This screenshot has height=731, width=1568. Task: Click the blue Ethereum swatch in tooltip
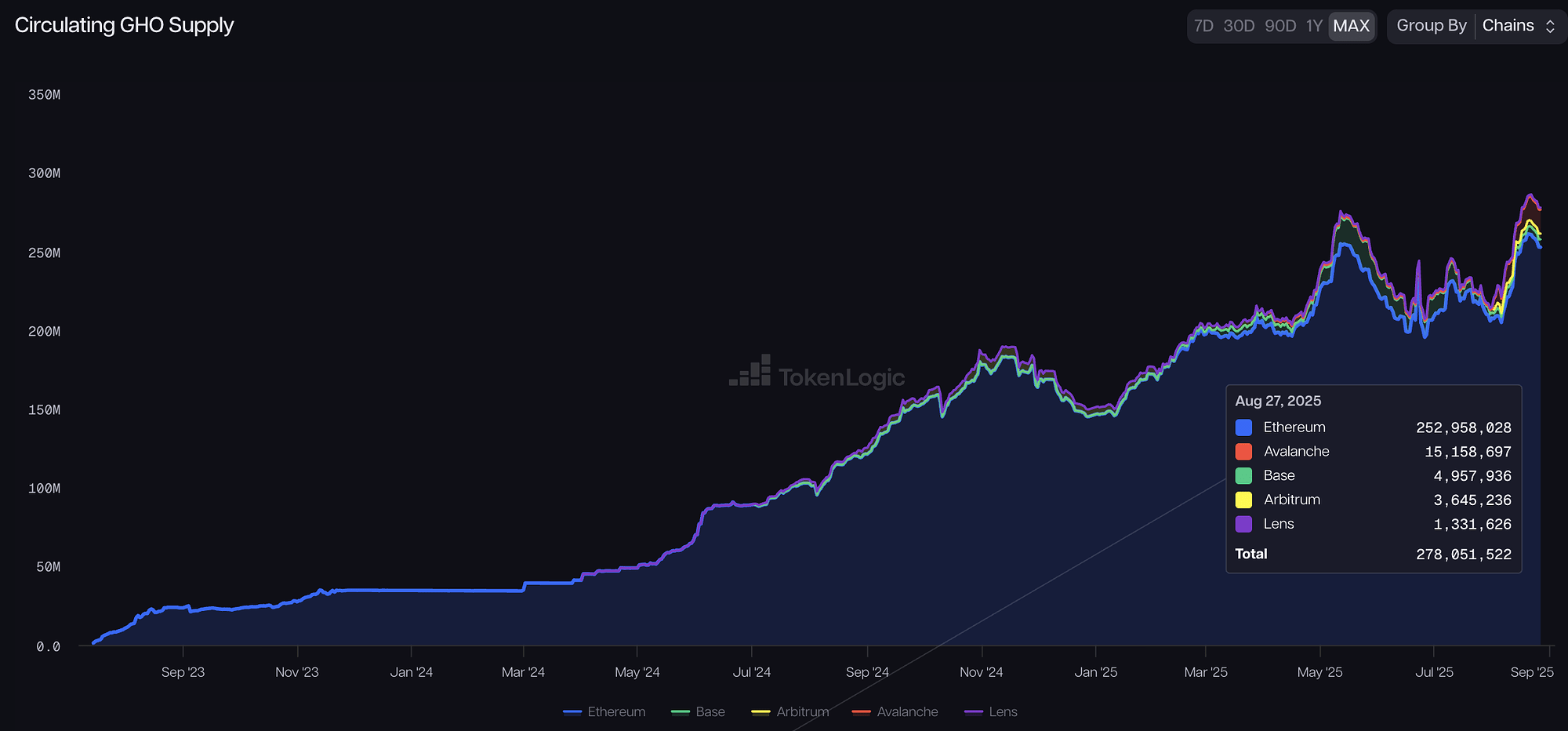click(x=1243, y=427)
